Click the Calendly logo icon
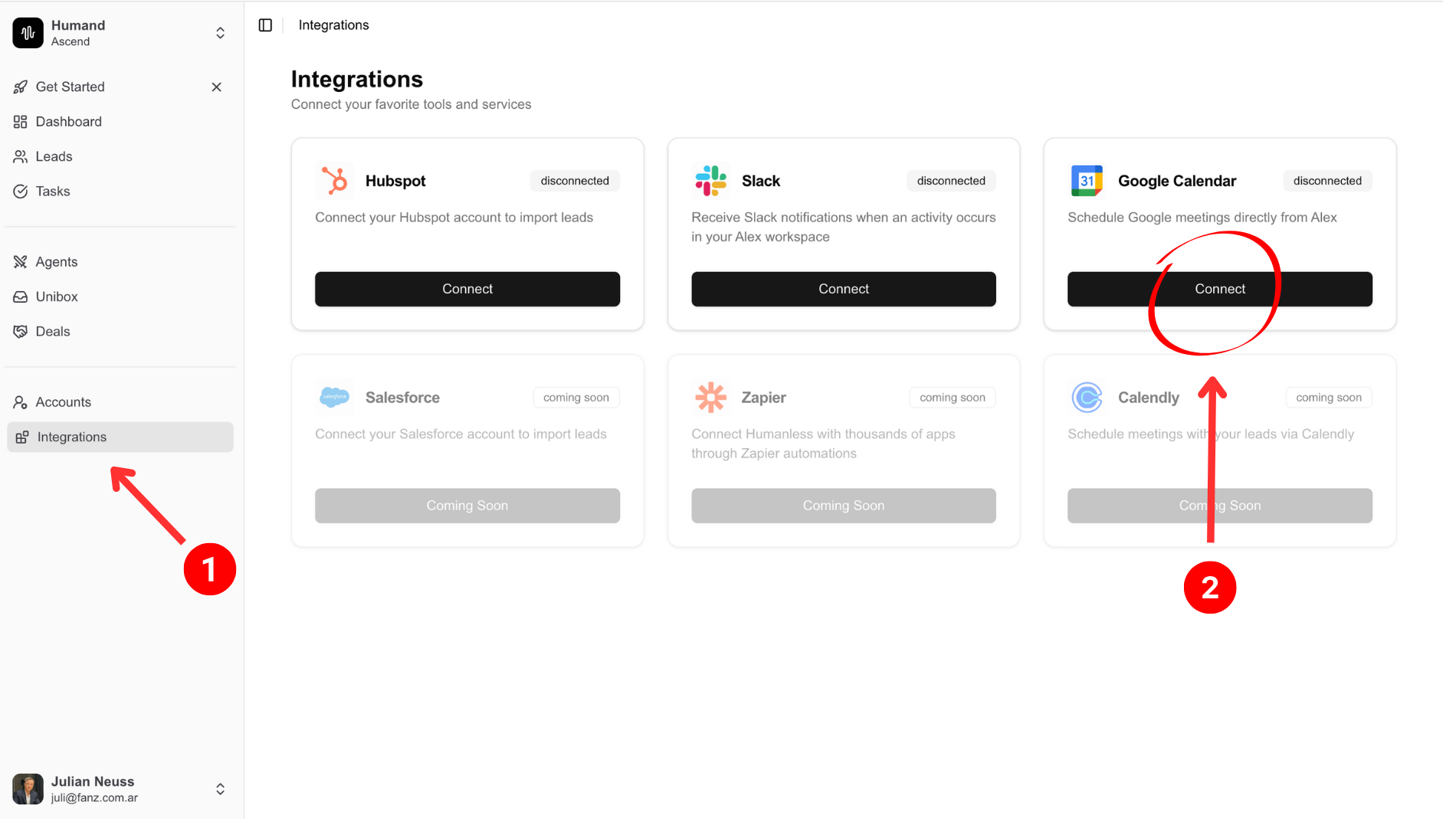Screen dimensions: 1456x819 coord(1087,398)
